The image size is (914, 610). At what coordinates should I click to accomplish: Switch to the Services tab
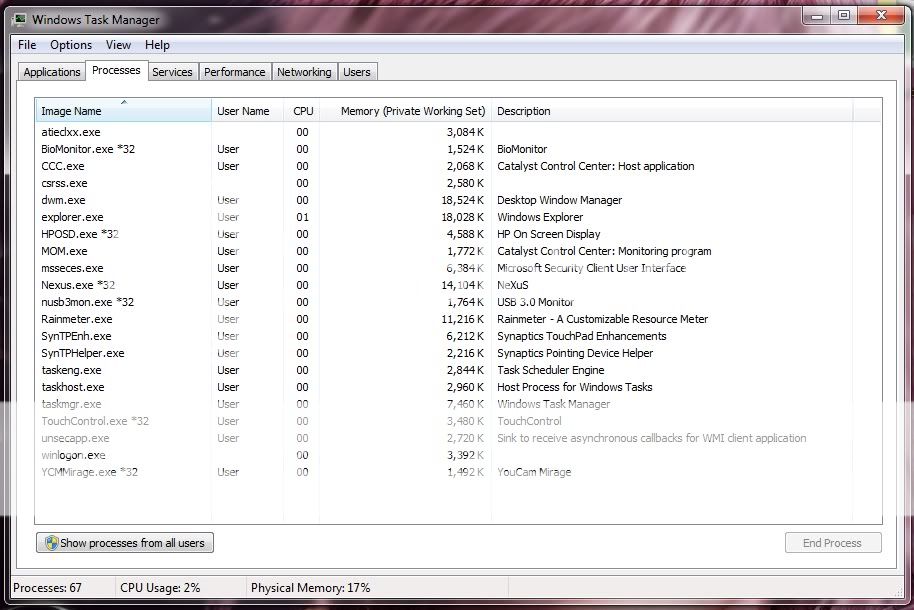[x=172, y=72]
